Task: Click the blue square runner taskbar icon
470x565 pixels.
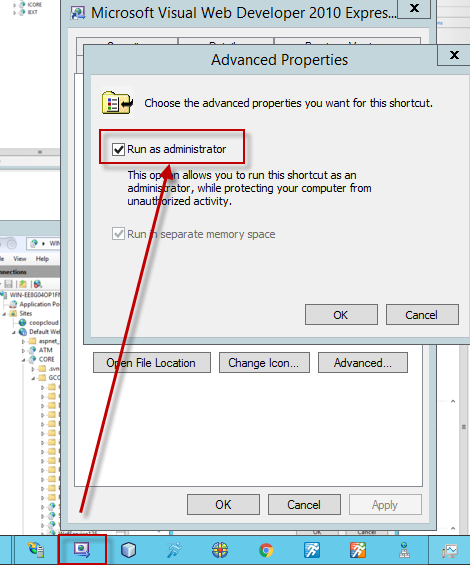Action: 312,550
